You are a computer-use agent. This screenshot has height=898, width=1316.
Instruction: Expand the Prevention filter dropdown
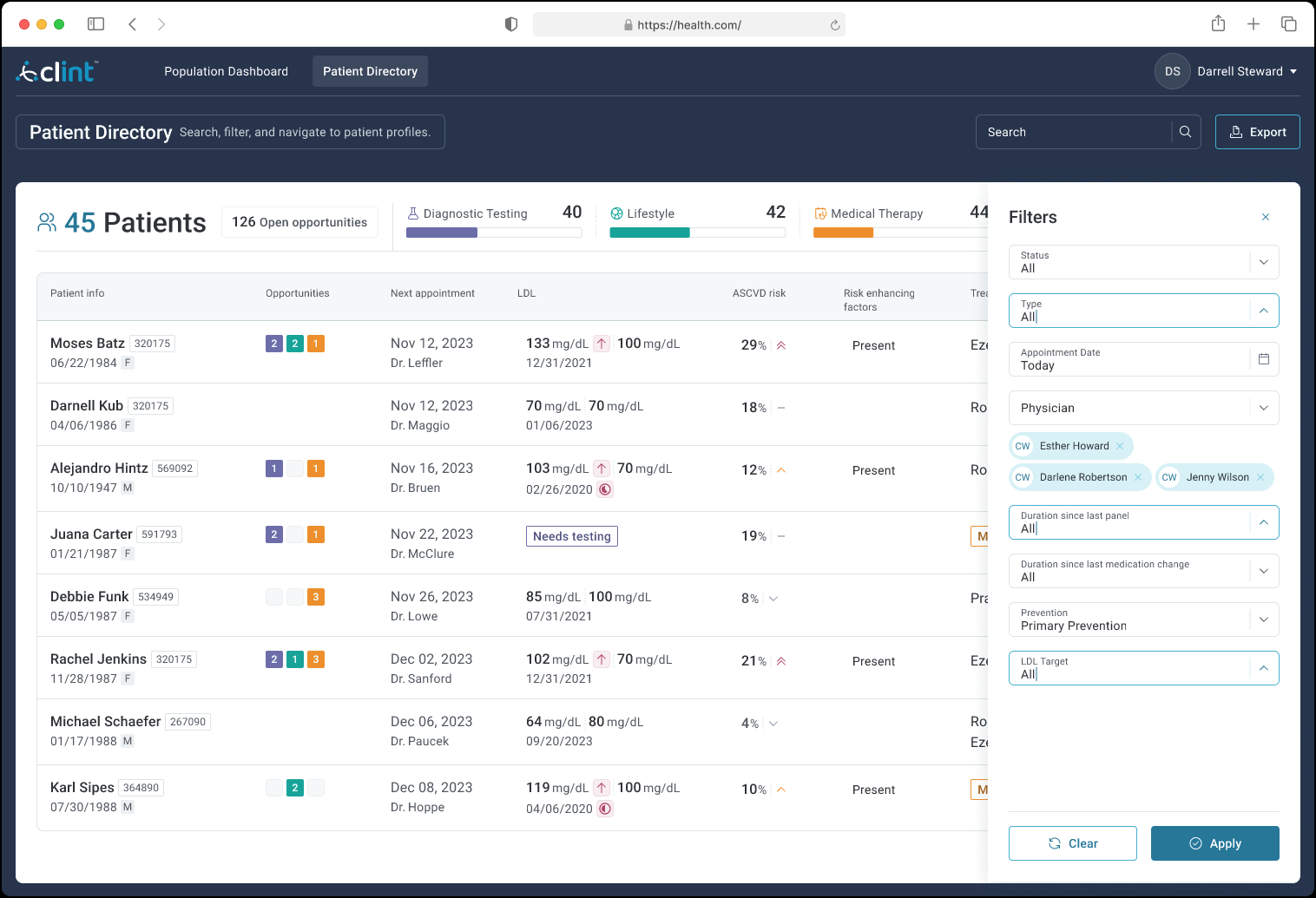pos(1263,619)
